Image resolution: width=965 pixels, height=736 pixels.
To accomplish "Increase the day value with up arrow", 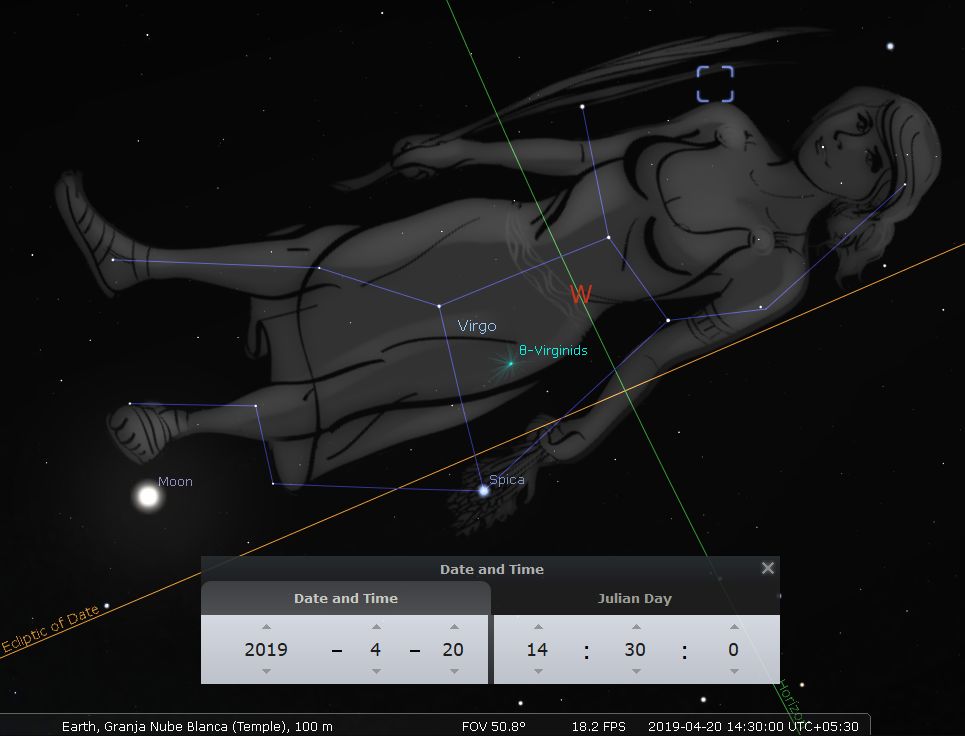I will coord(454,626).
